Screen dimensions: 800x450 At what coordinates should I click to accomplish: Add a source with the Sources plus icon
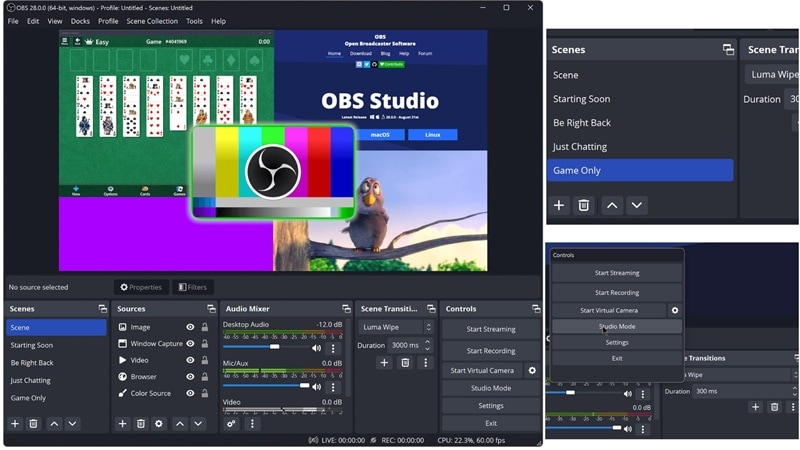point(122,423)
